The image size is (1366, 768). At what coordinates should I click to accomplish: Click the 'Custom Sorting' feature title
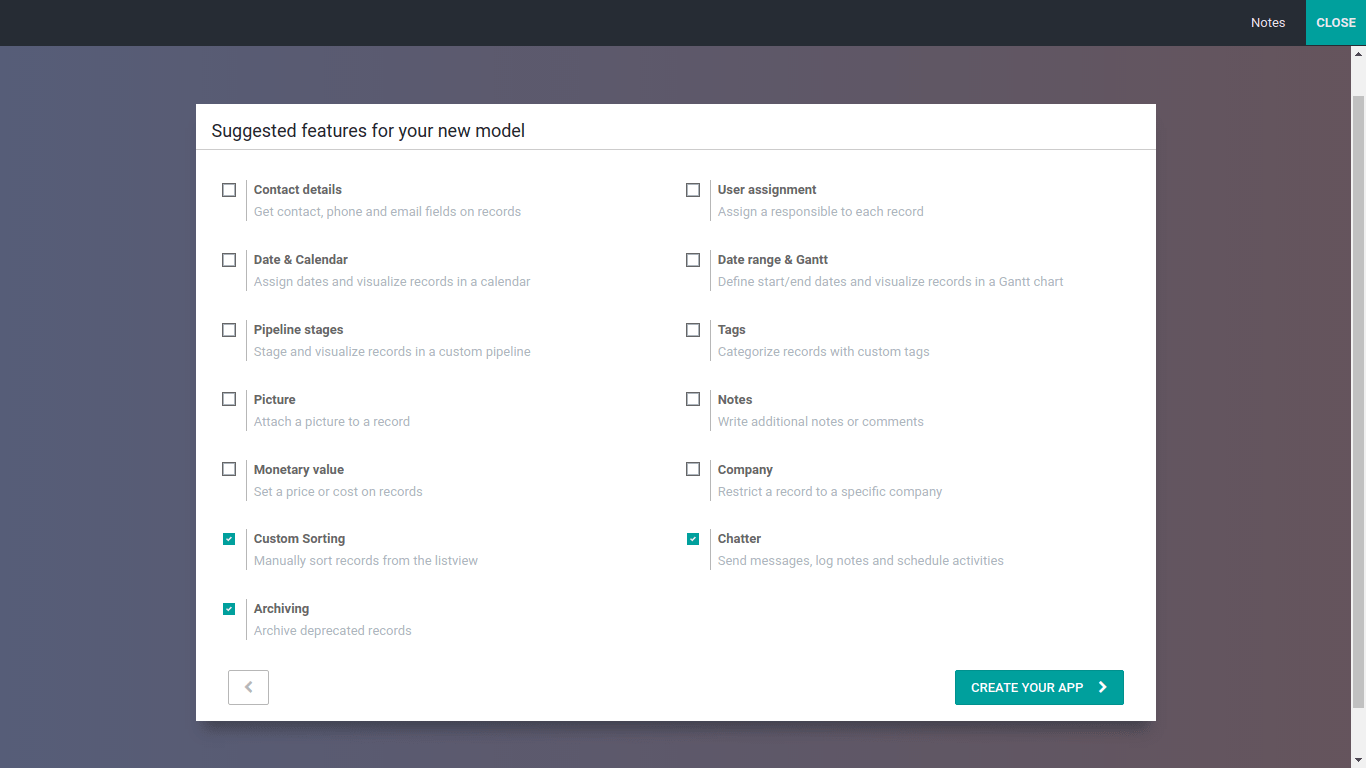point(299,539)
